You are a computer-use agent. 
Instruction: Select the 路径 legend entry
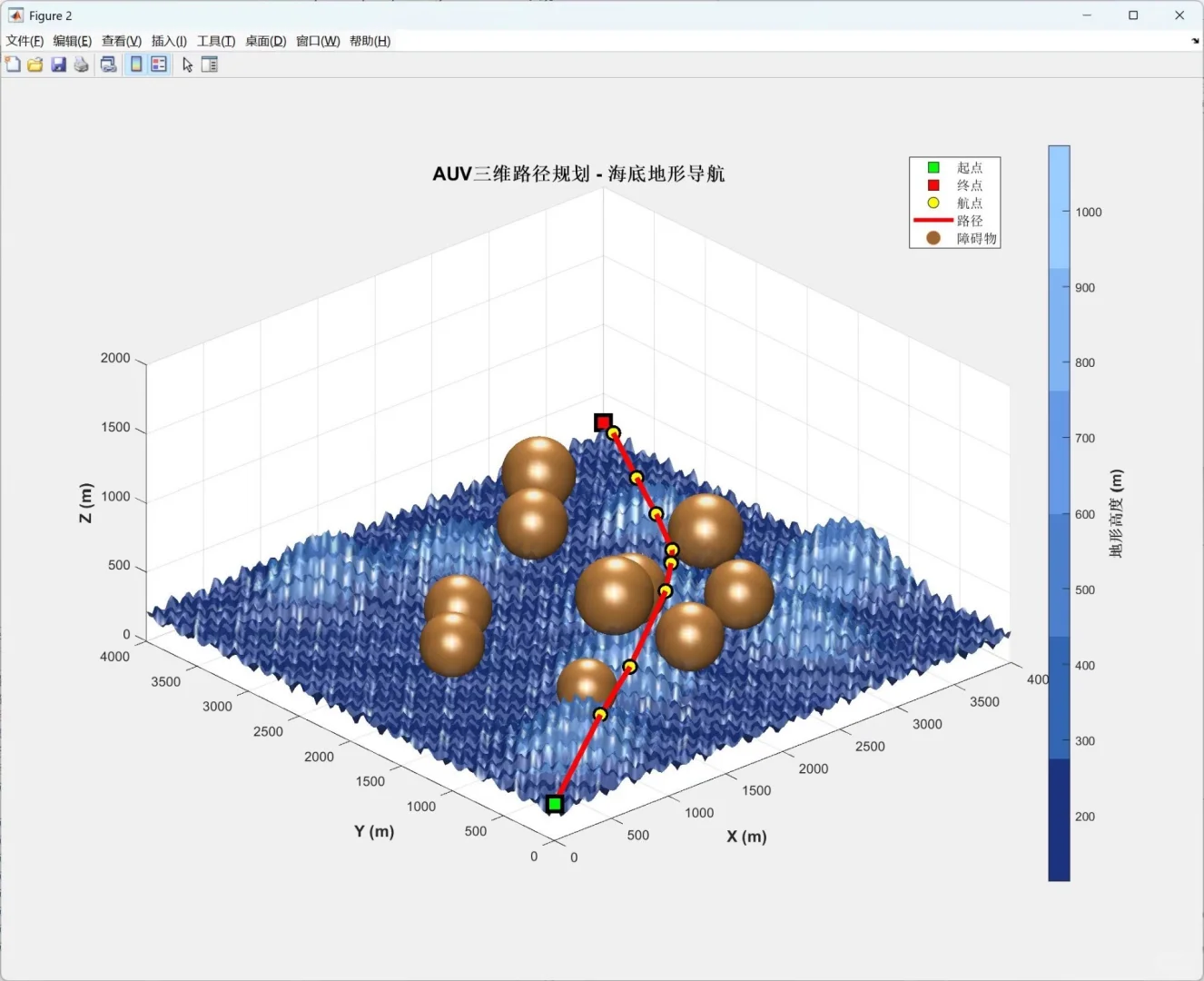coord(954,221)
